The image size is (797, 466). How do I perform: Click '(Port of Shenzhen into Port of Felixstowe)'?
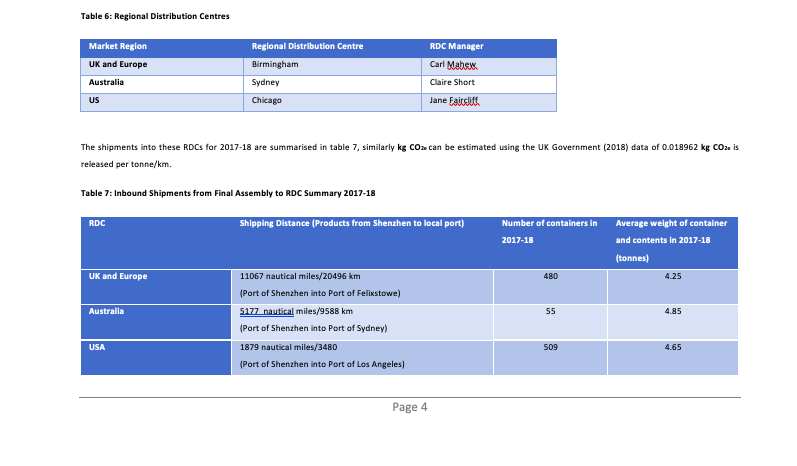(320, 293)
